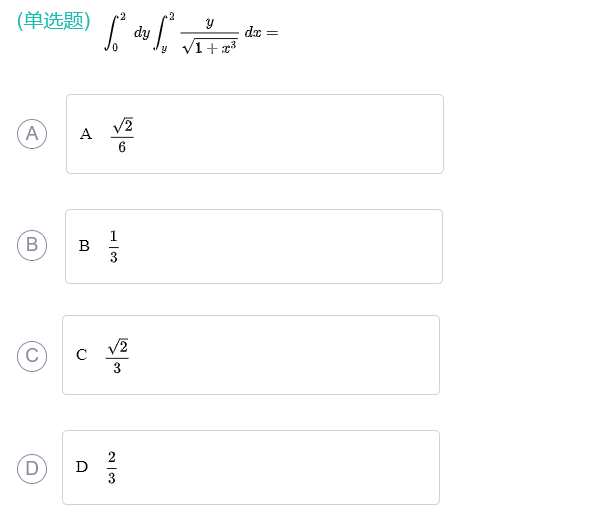Click the teal 单选题 question type label
This screenshot has width=590, height=523.
[54, 20]
